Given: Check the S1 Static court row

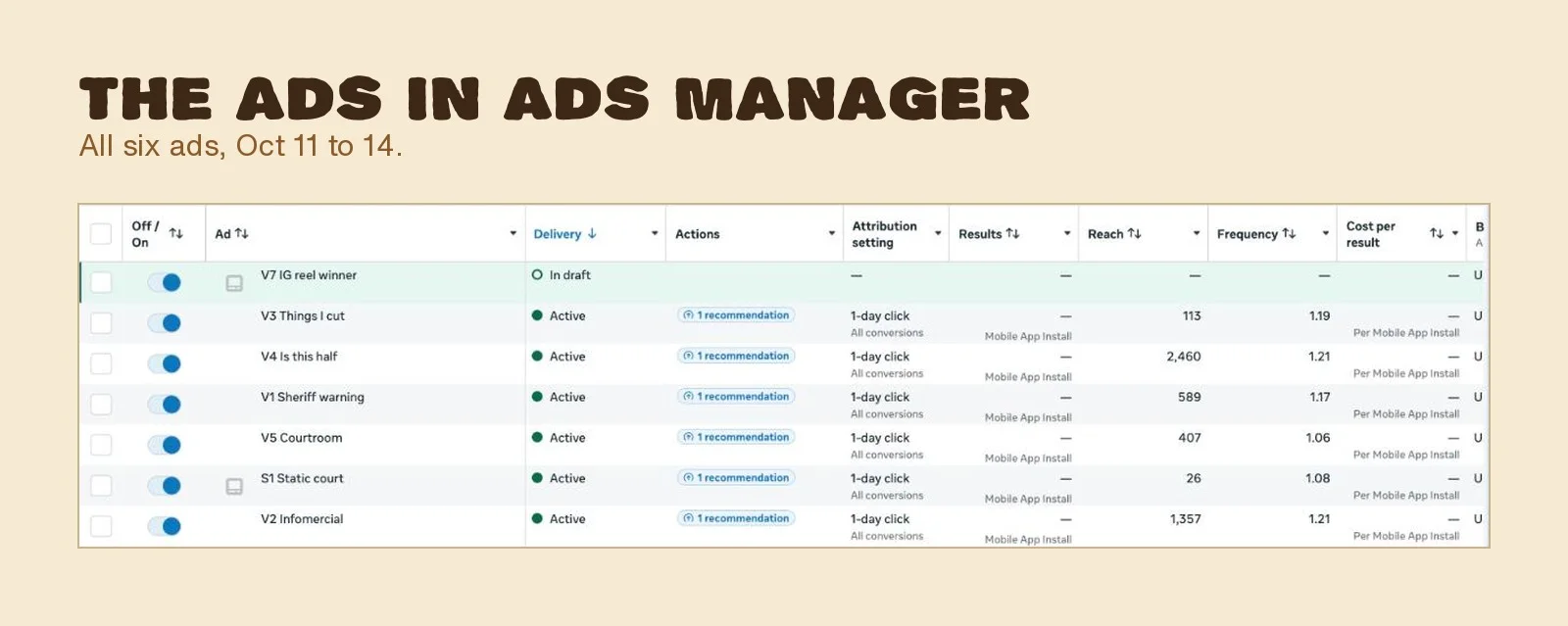Looking at the screenshot, I should click(x=101, y=485).
